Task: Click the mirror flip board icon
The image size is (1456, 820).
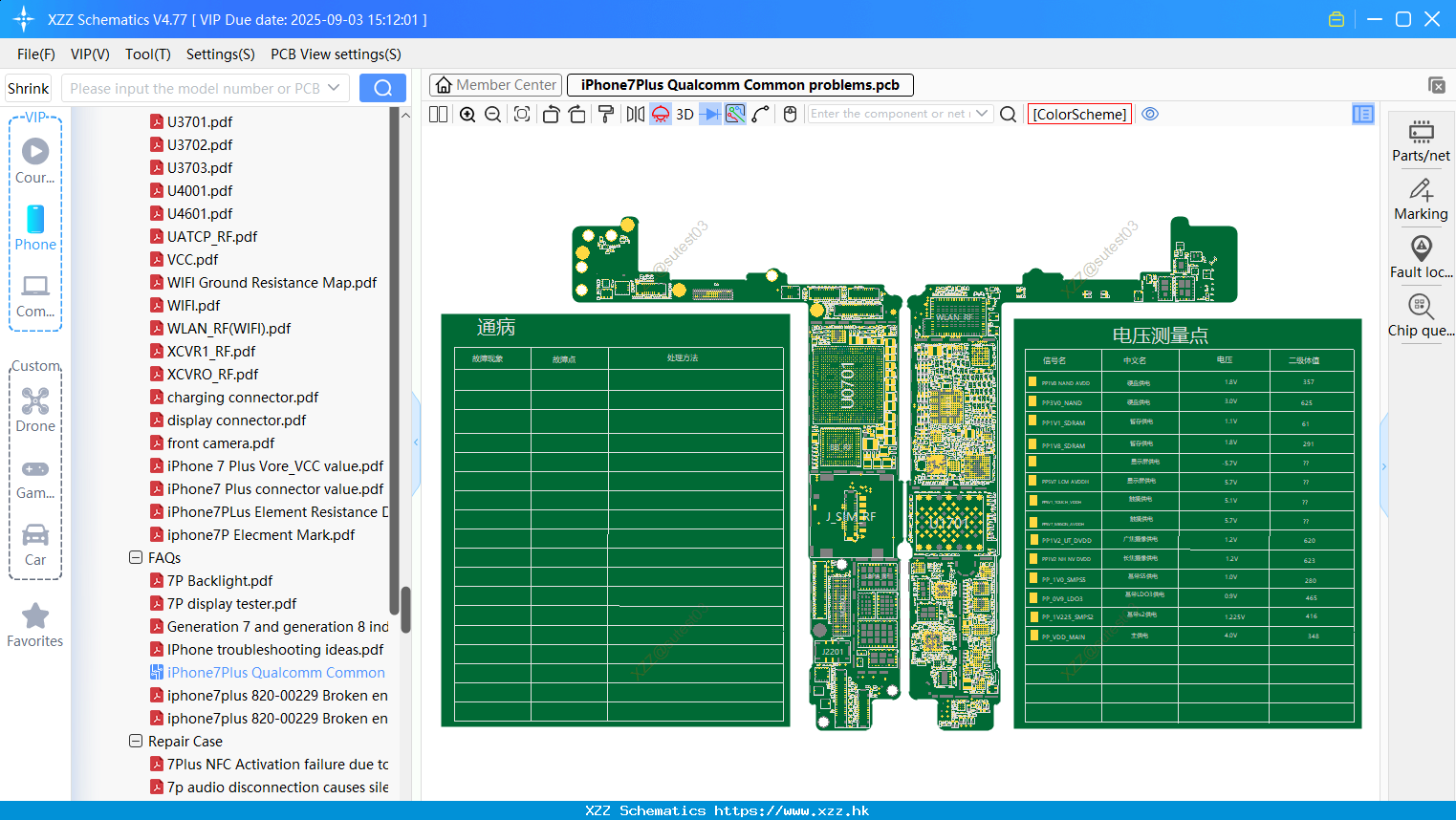Action: 635,114
